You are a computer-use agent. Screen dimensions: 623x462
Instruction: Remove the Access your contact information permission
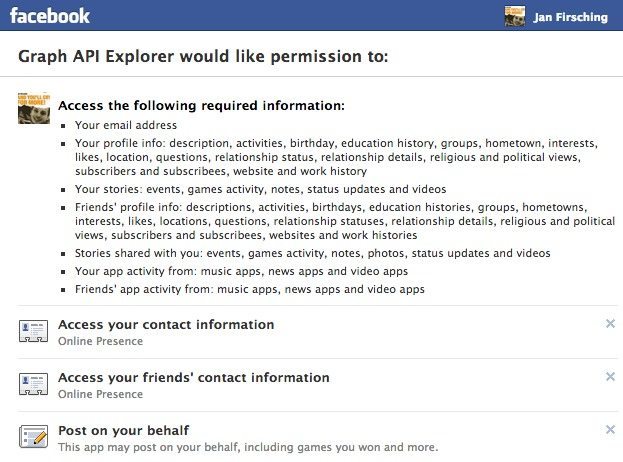click(x=610, y=324)
